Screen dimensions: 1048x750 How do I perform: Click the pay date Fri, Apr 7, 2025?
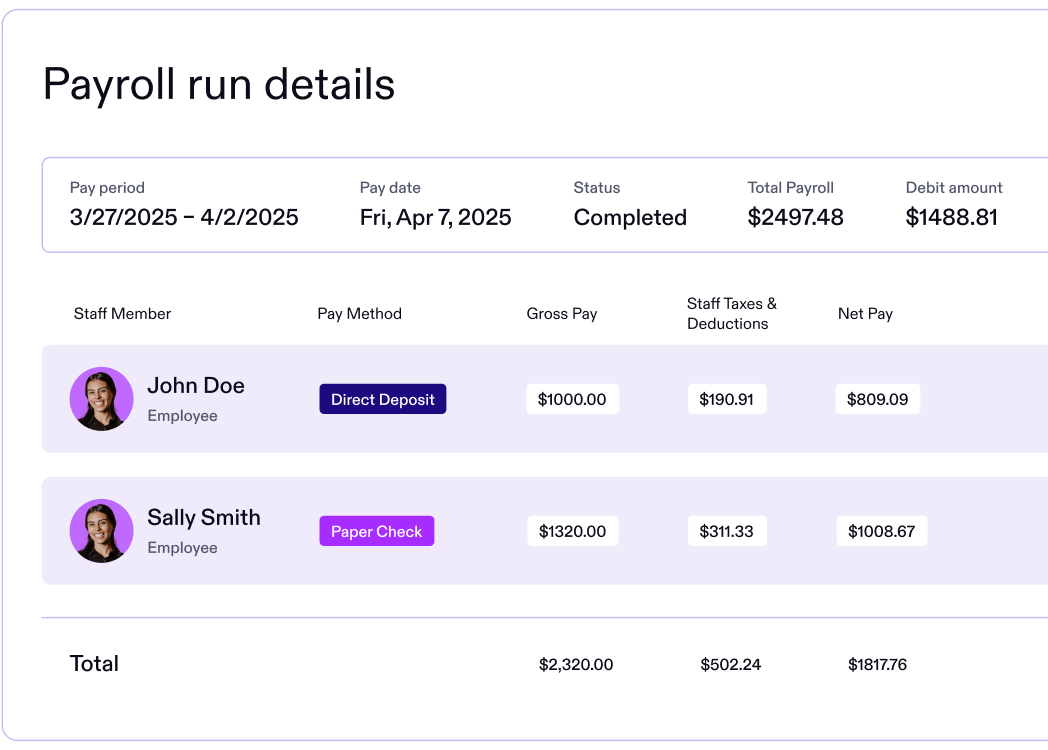pos(435,217)
